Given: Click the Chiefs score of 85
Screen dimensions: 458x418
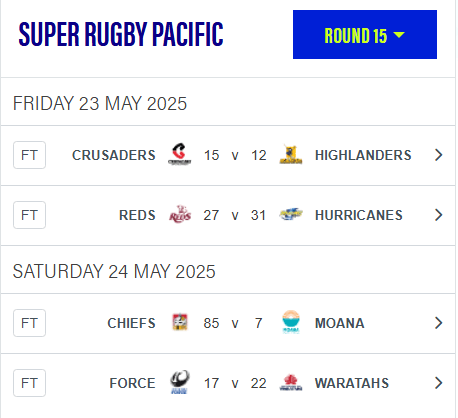Looking at the screenshot, I should [211, 323].
